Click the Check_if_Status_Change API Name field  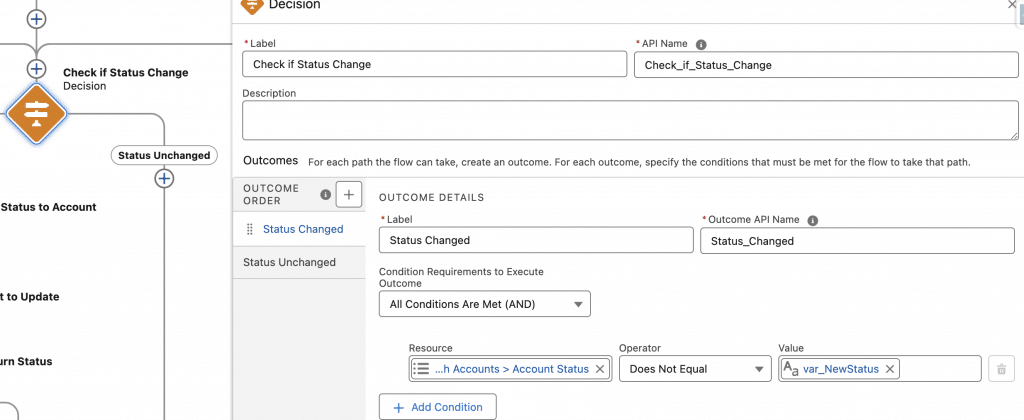825,65
